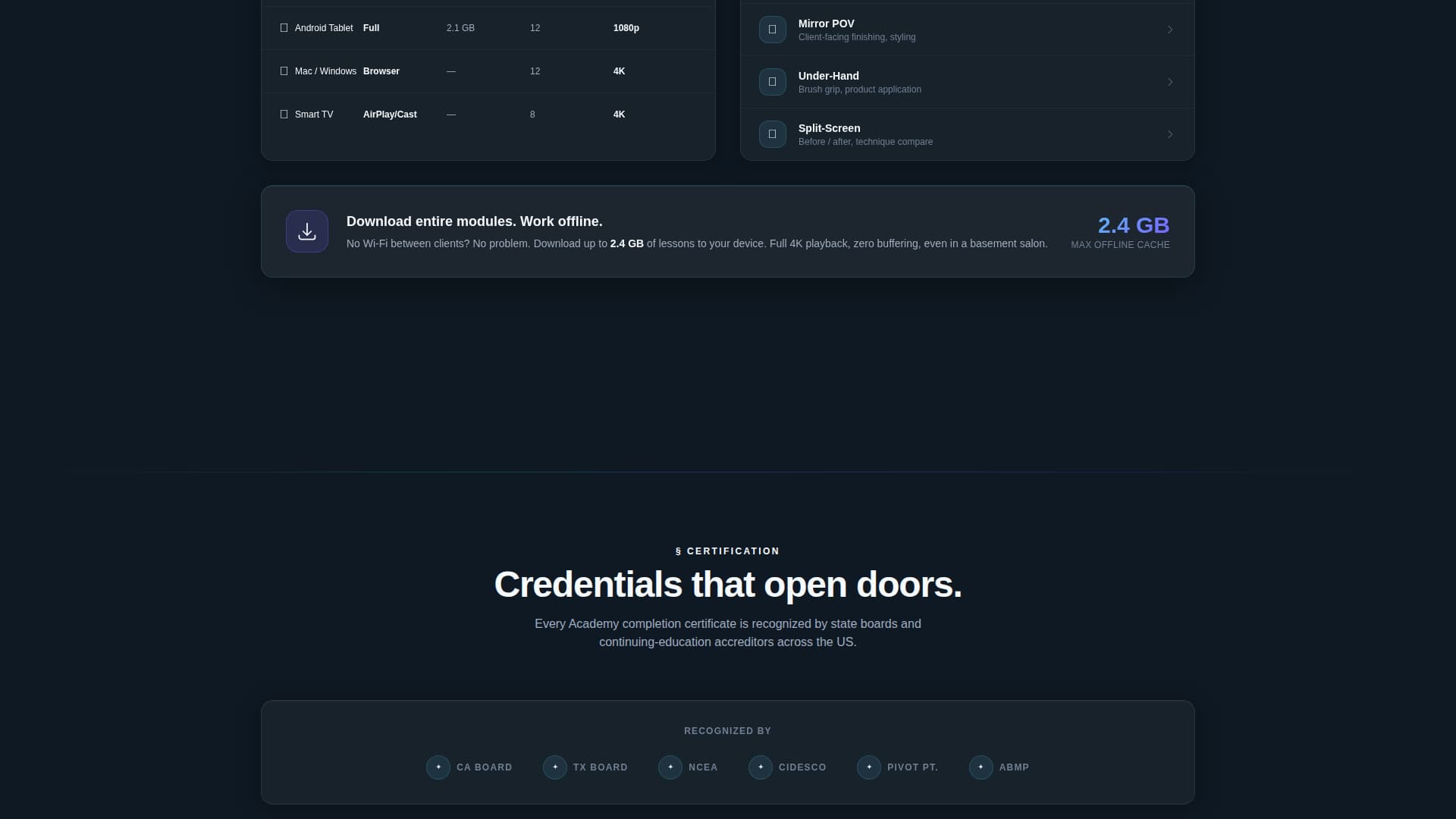The width and height of the screenshot is (1456, 819).
Task: Click the NCEA badge icon
Action: click(670, 767)
